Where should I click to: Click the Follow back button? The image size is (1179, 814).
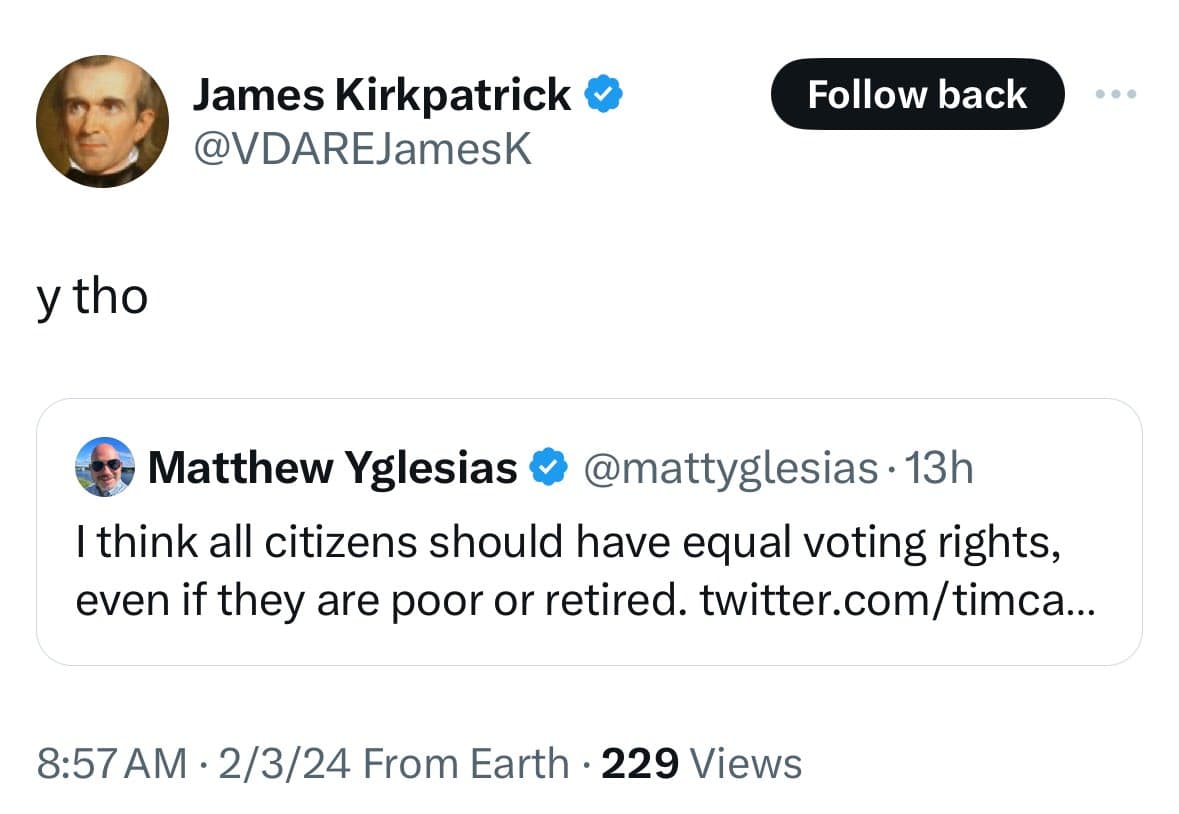pyautogui.click(x=917, y=93)
